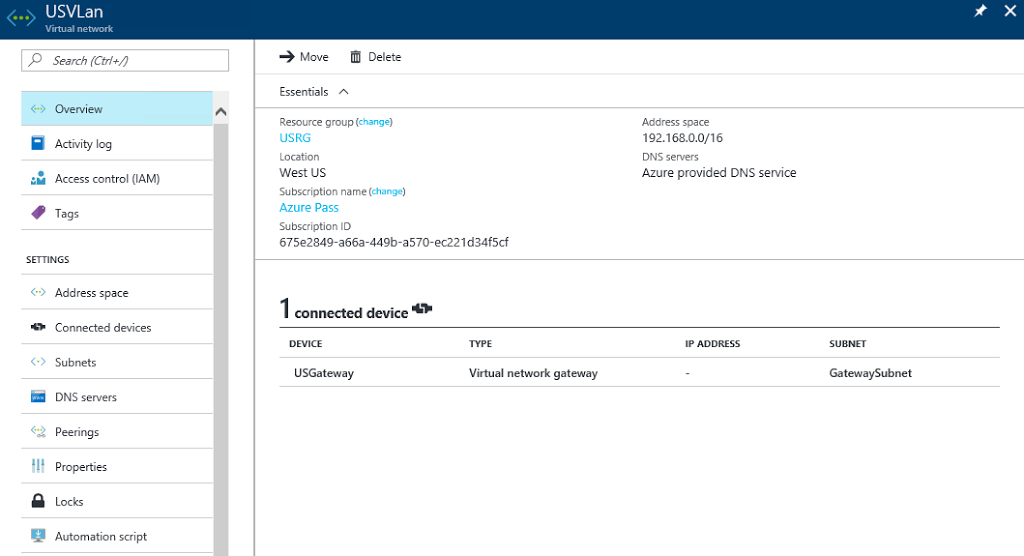Open the Properties settings item
This screenshot has height=556, width=1024.
(117, 466)
